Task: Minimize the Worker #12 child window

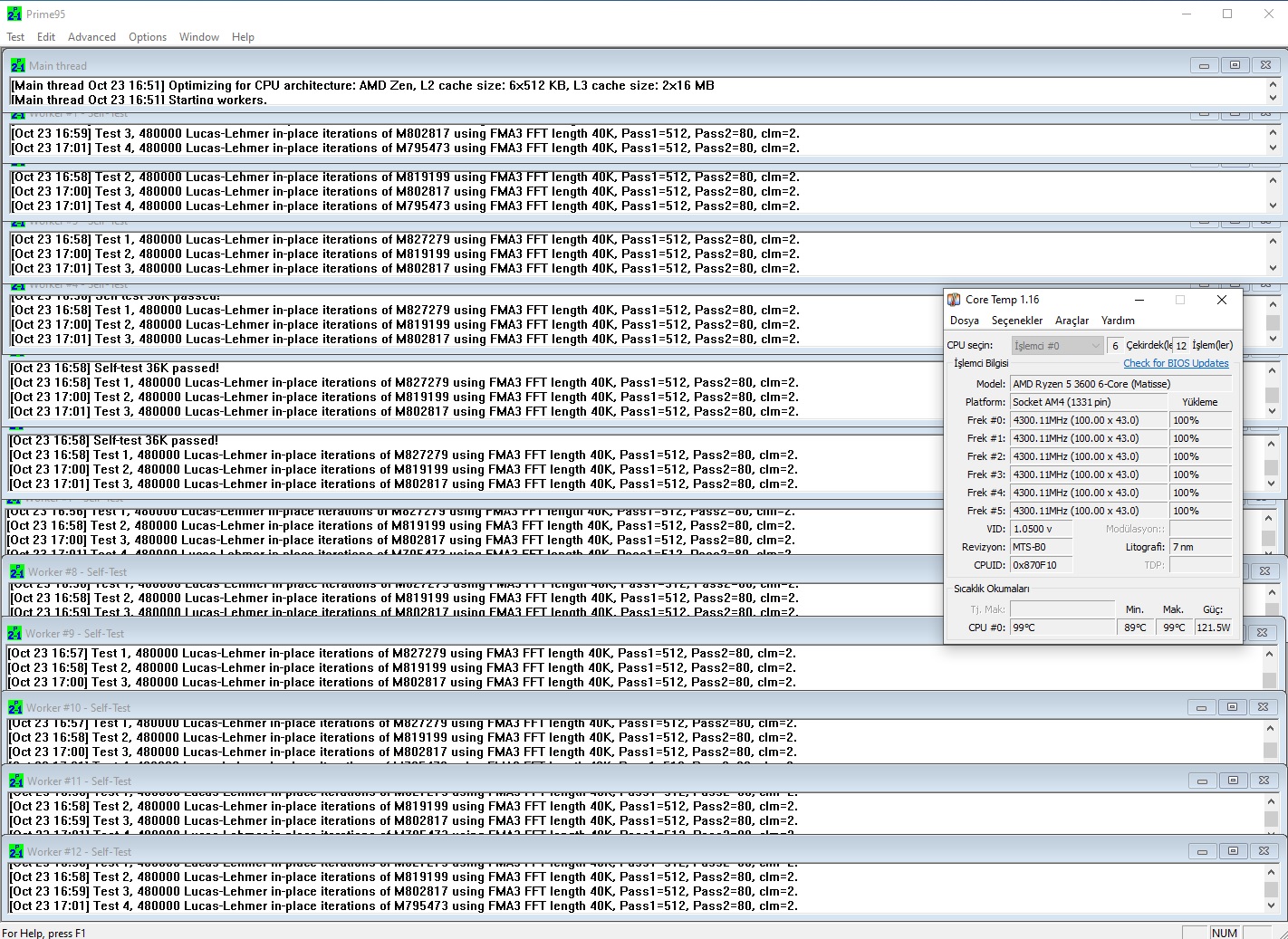Action: coord(1203,851)
